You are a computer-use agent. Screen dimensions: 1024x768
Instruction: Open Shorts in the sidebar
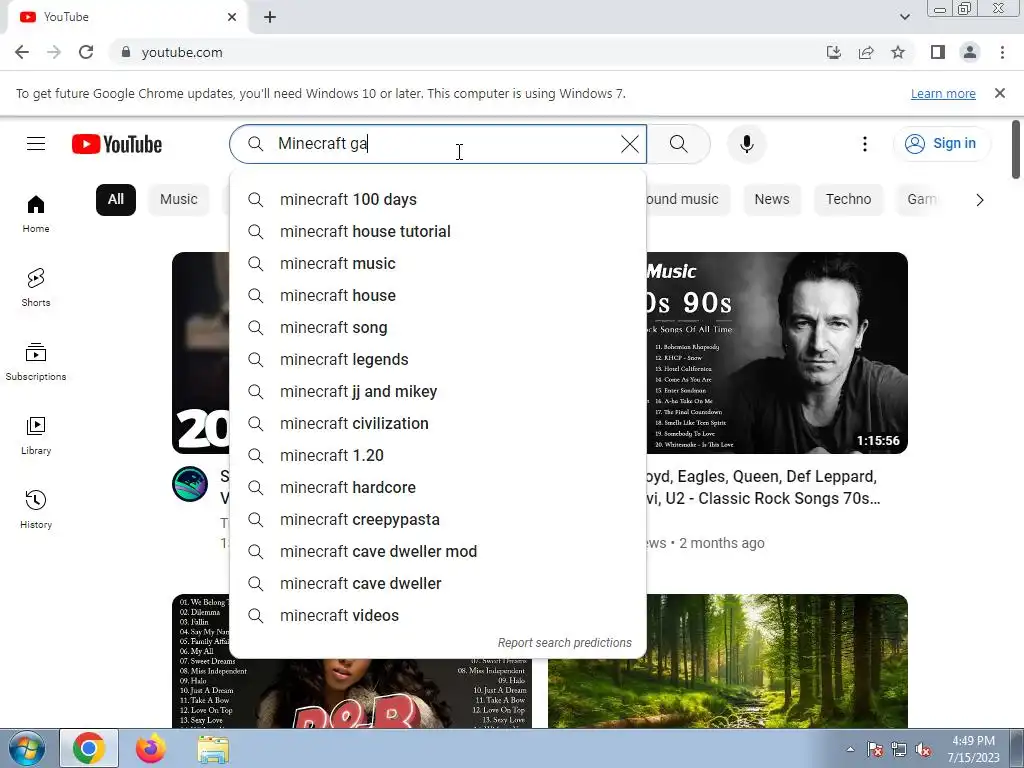(x=36, y=288)
